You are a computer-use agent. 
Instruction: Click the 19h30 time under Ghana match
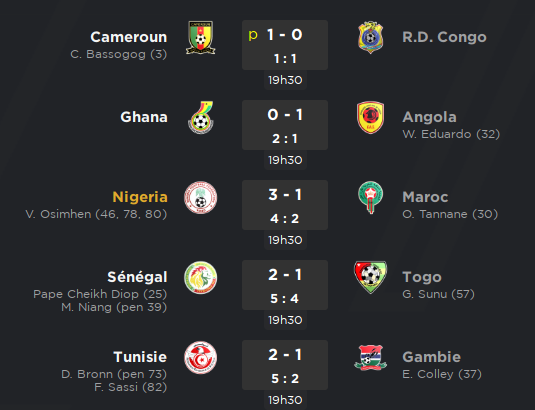285,160
